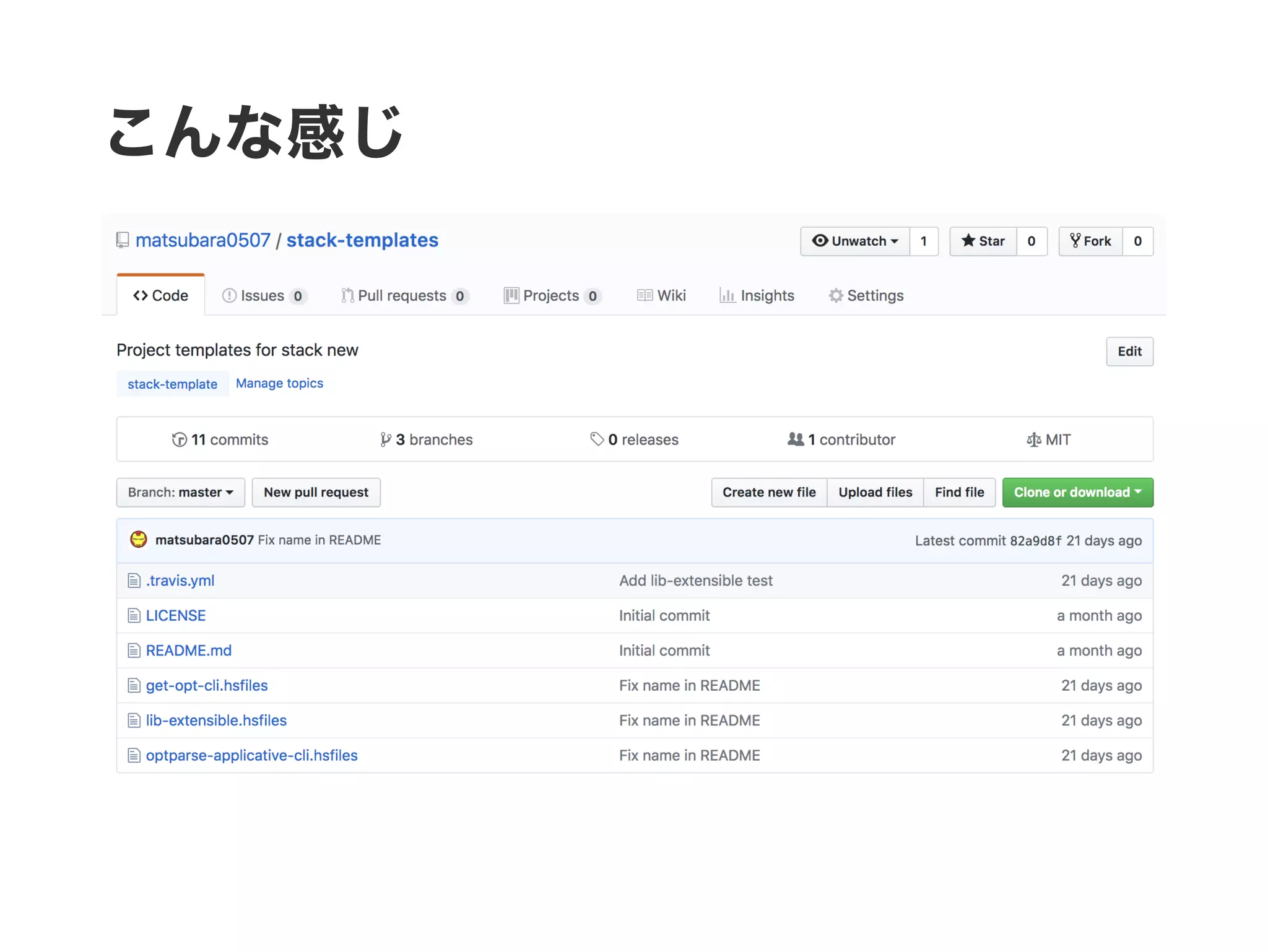
Task: Click New pull request button
Action: coord(316,493)
